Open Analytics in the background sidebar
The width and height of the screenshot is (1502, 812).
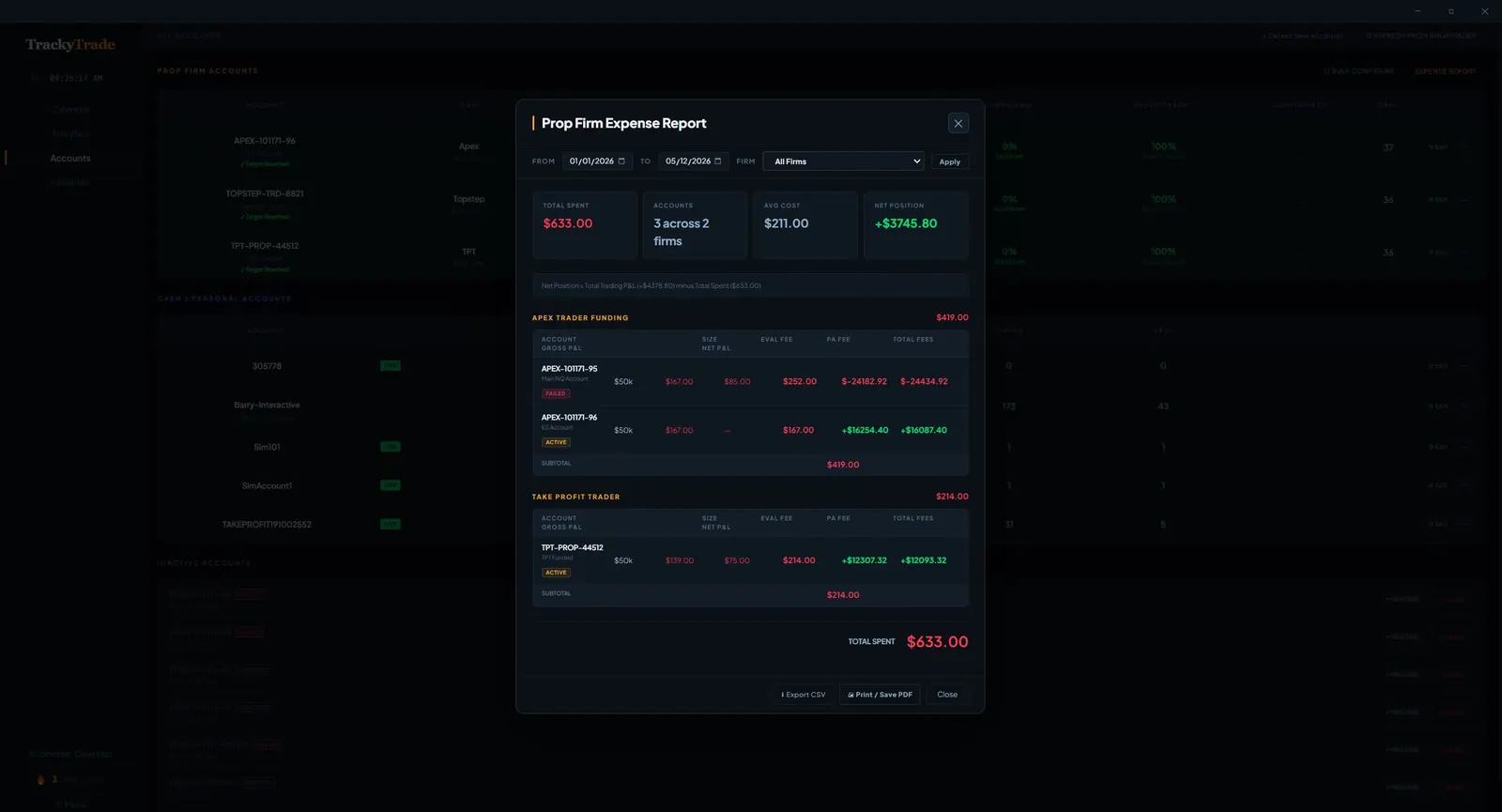tap(70, 134)
